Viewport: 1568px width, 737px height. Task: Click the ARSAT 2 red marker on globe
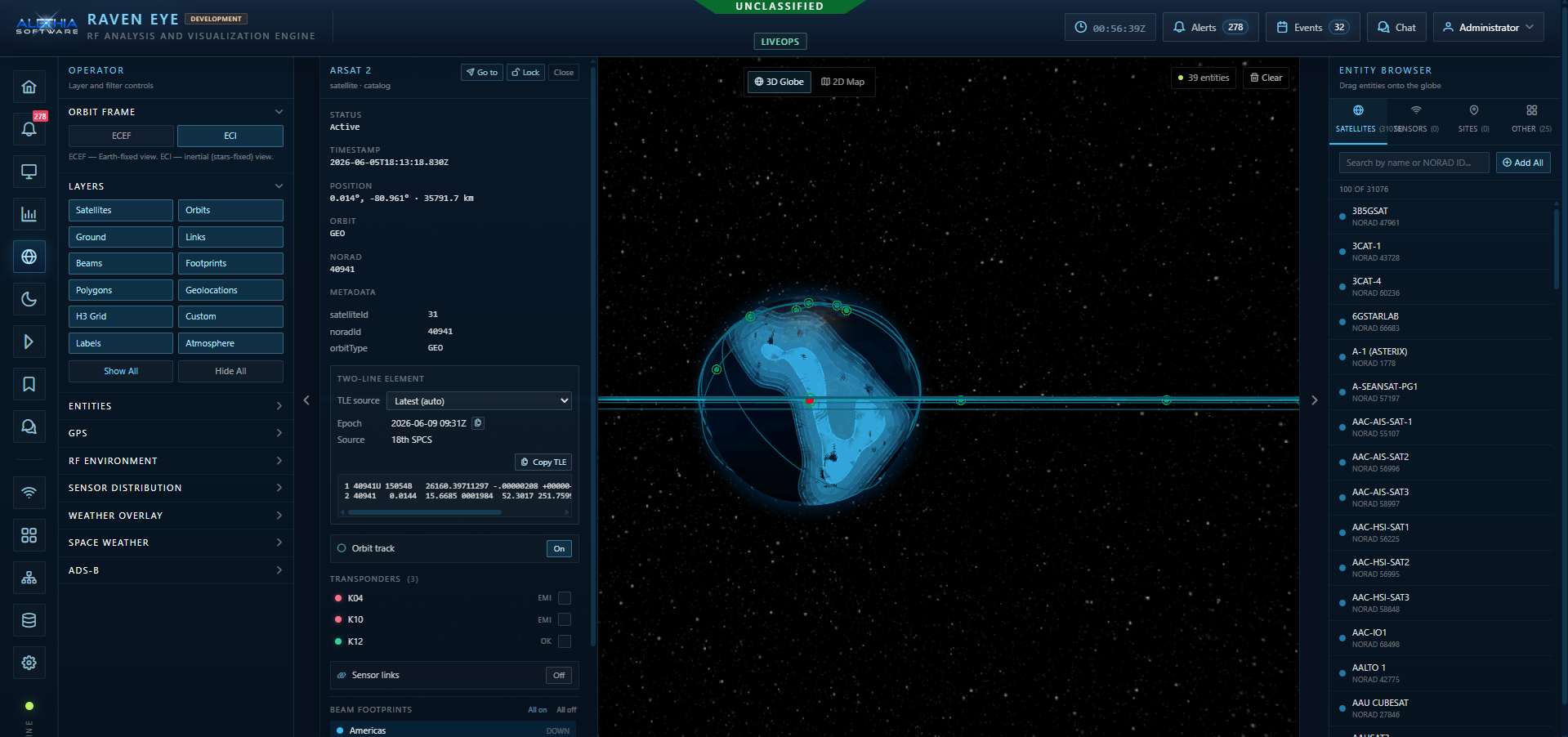810,400
